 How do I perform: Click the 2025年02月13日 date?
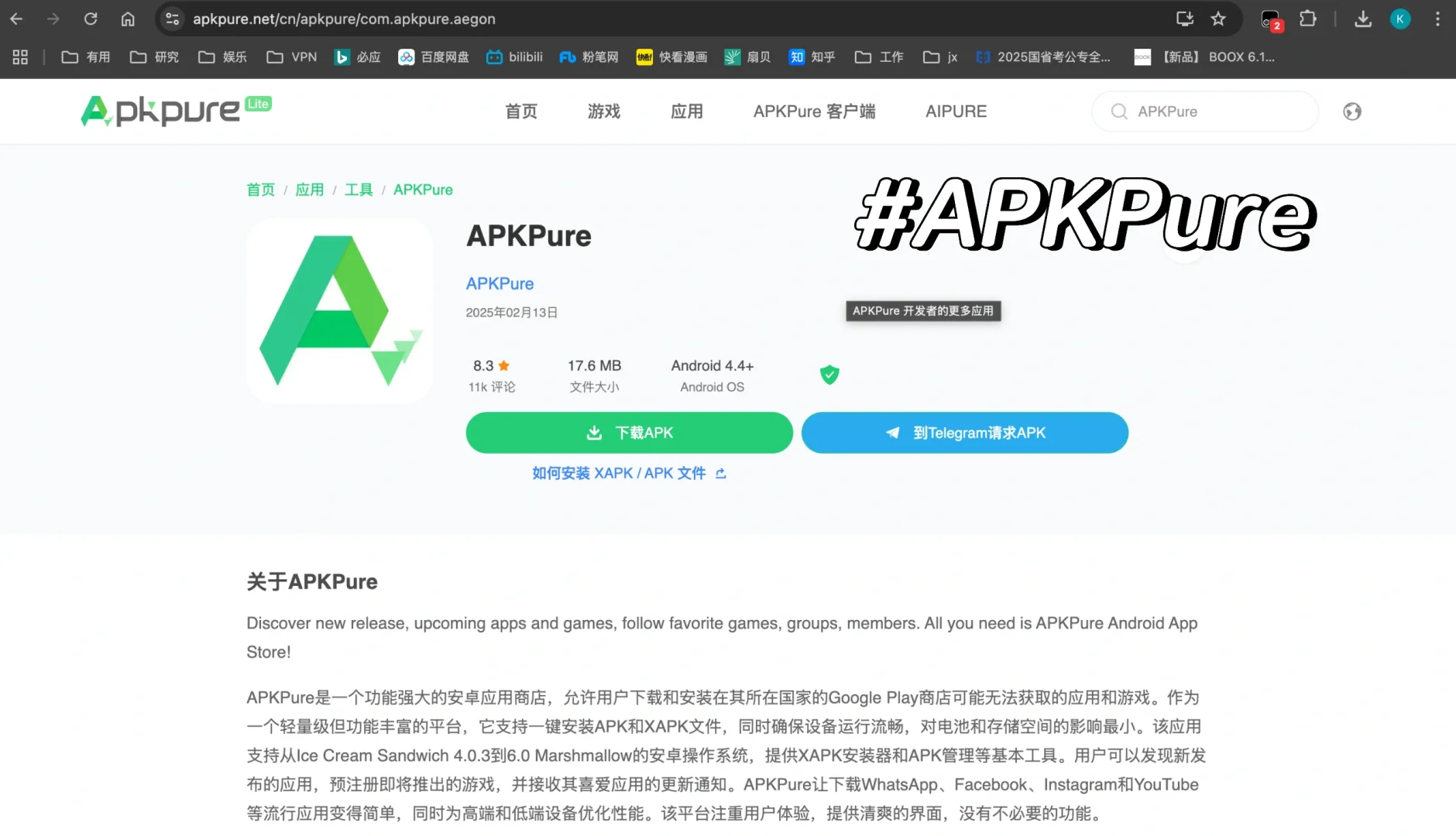[512, 313]
